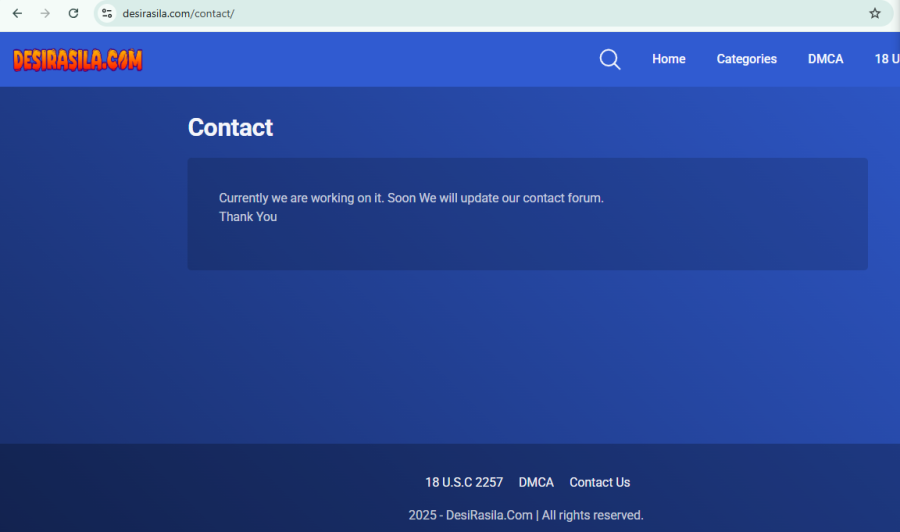Bookmark this page with the star icon

(874, 13)
